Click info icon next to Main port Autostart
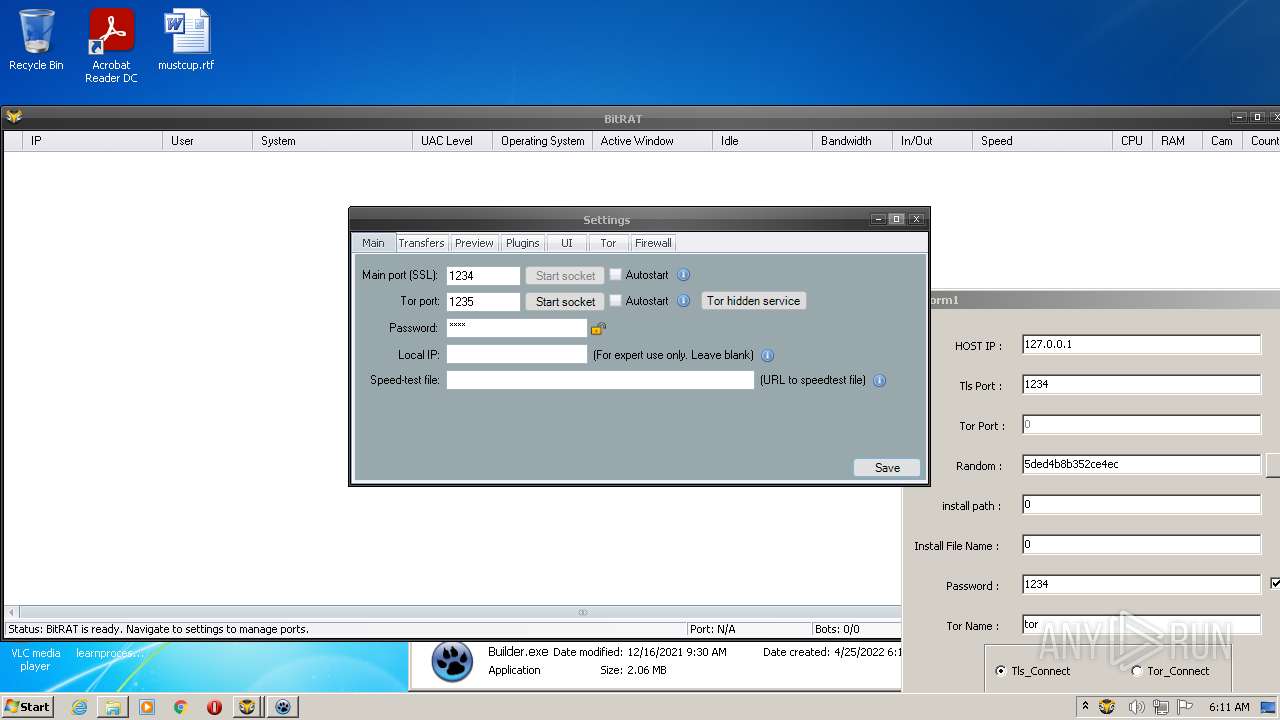This screenshot has height=720, width=1280. coord(684,275)
